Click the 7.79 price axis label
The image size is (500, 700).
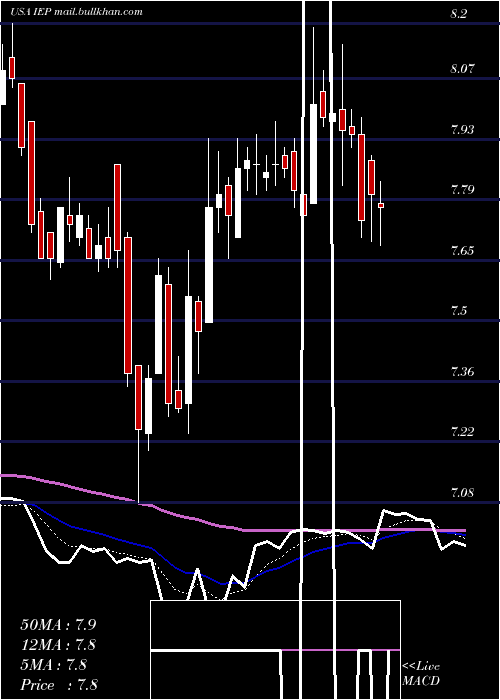[462, 190]
